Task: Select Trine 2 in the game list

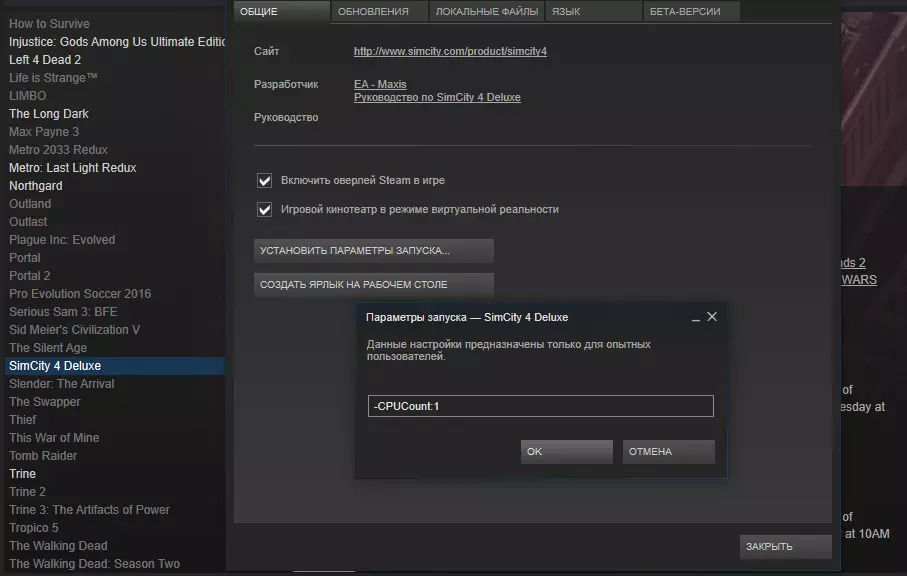Action: coord(27,492)
